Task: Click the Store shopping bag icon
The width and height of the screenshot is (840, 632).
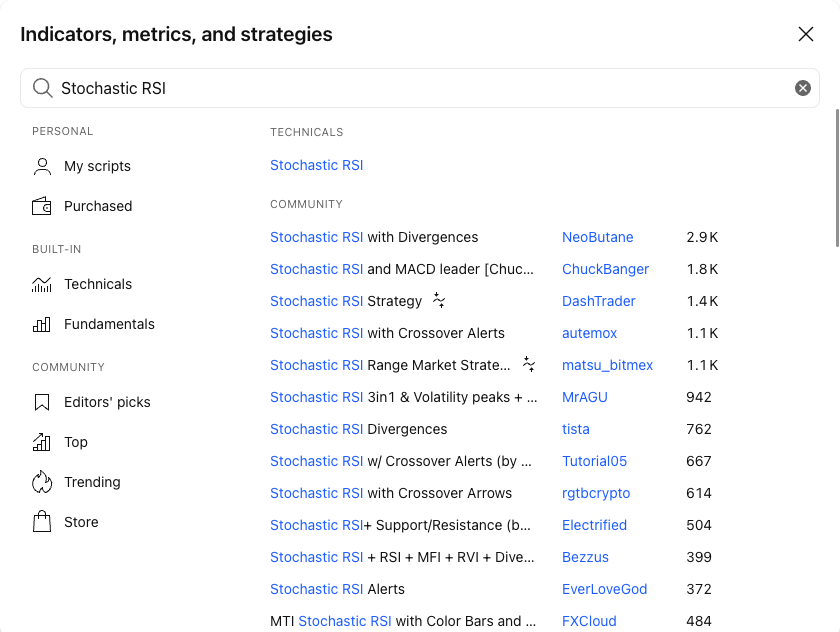Action: [x=42, y=522]
